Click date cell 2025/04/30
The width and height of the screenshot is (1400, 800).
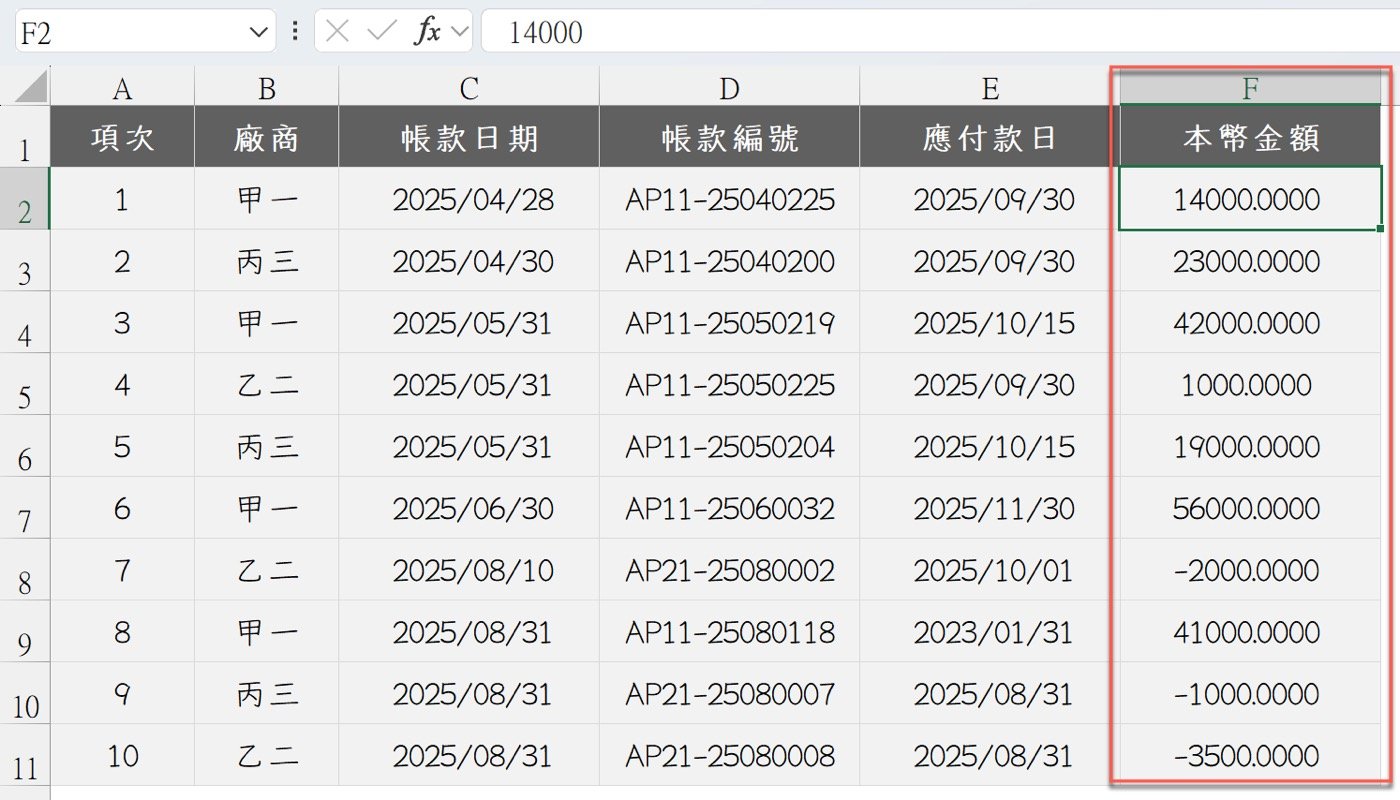(469, 261)
